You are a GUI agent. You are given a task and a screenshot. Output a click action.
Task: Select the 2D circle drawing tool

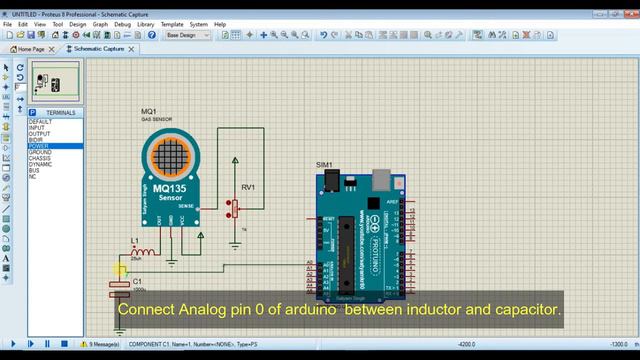(6, 229)
